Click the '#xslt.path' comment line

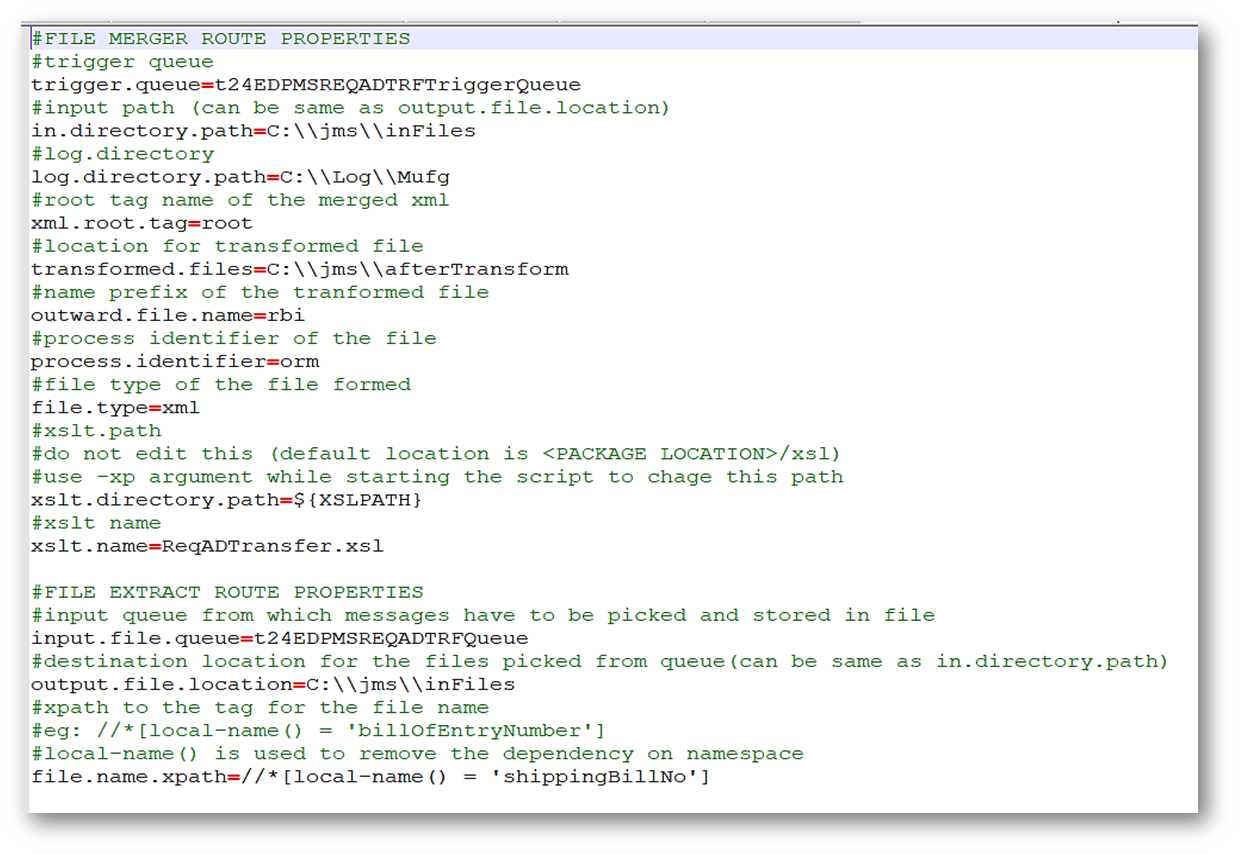pos(96,431)
